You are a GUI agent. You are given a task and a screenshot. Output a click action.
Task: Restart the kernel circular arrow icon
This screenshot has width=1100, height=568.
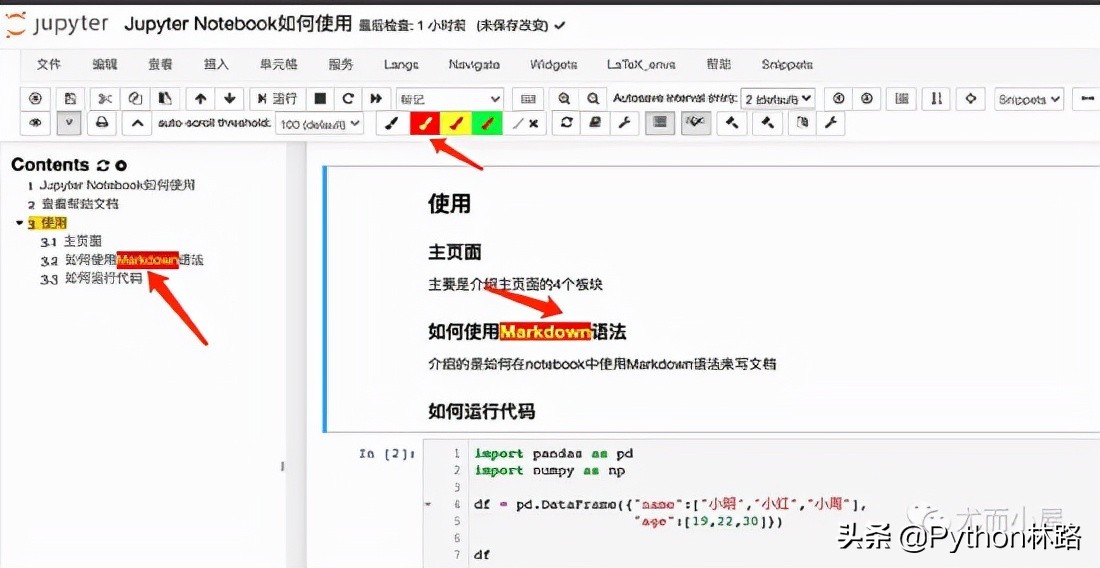point(348,99)
